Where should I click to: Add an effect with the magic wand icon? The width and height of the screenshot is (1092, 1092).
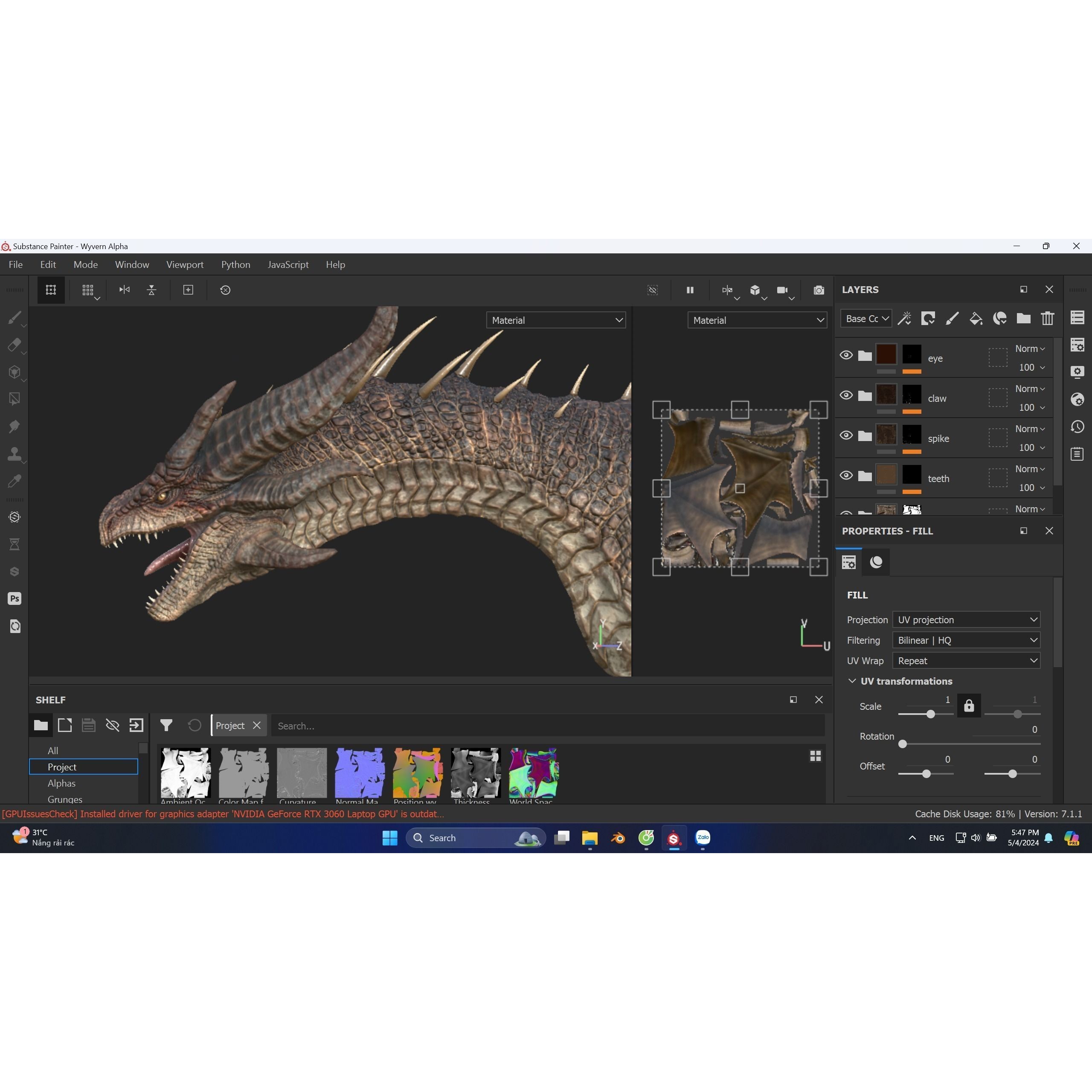904,318
